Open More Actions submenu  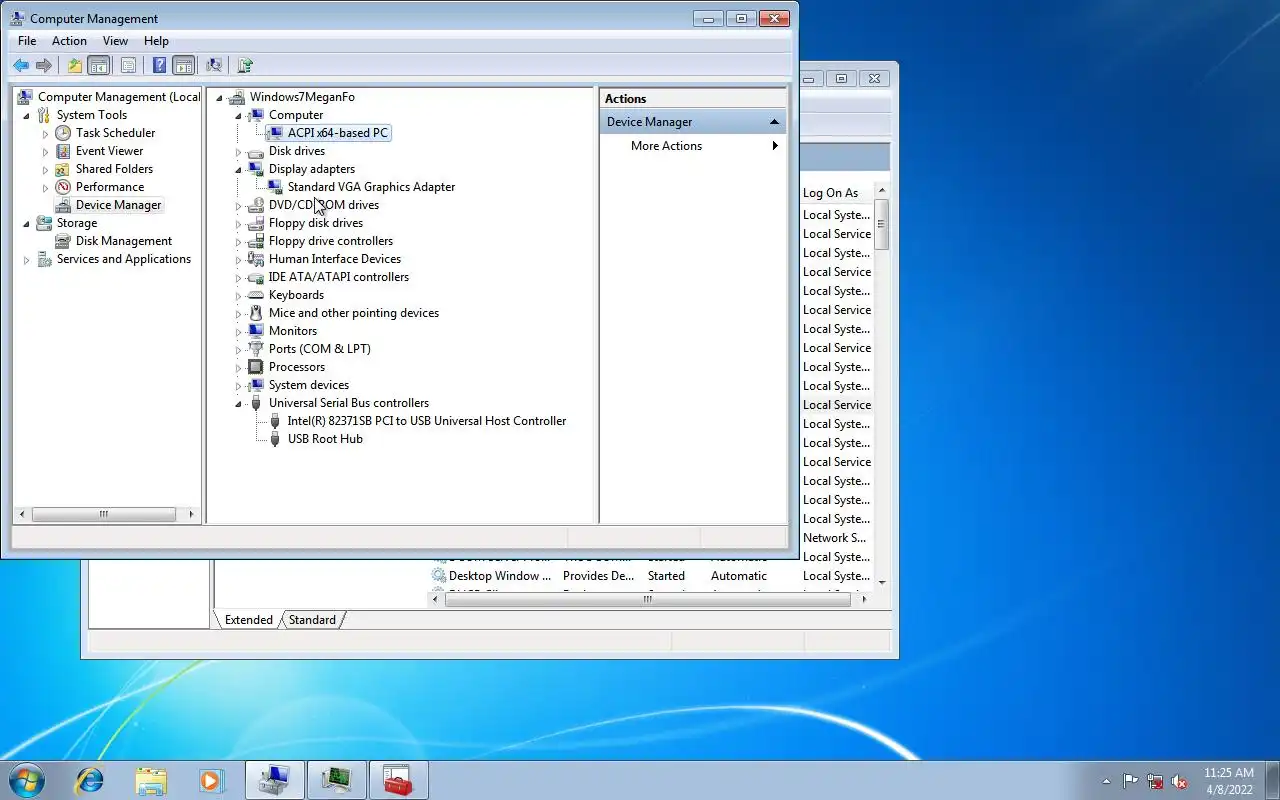coord(692,146)
